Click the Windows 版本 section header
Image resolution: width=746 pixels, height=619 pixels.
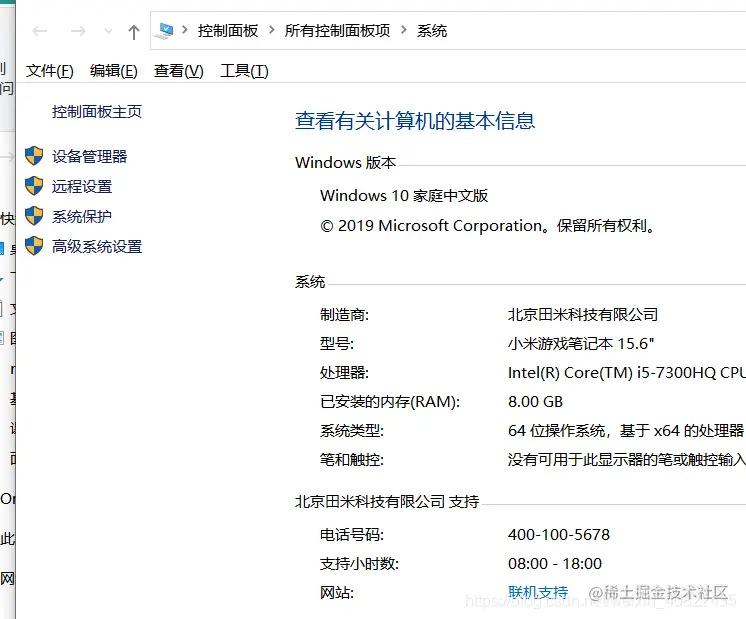pos(345,163)
